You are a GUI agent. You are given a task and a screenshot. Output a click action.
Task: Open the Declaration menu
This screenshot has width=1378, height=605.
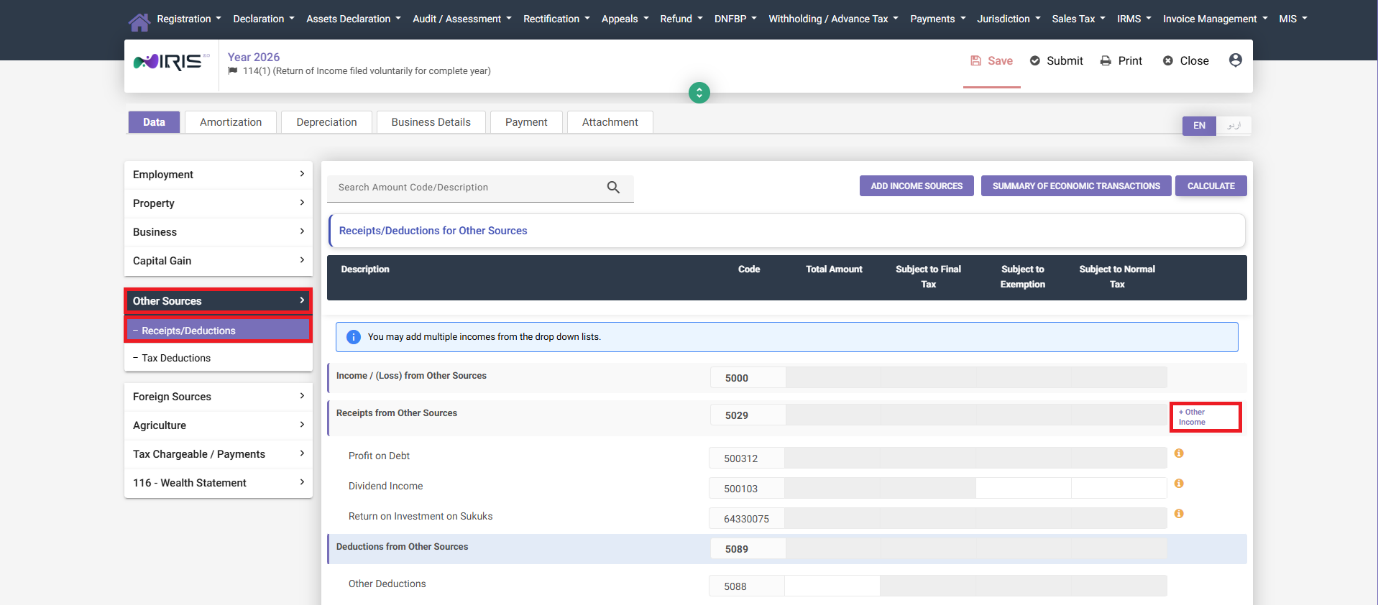tap(264, 19)
